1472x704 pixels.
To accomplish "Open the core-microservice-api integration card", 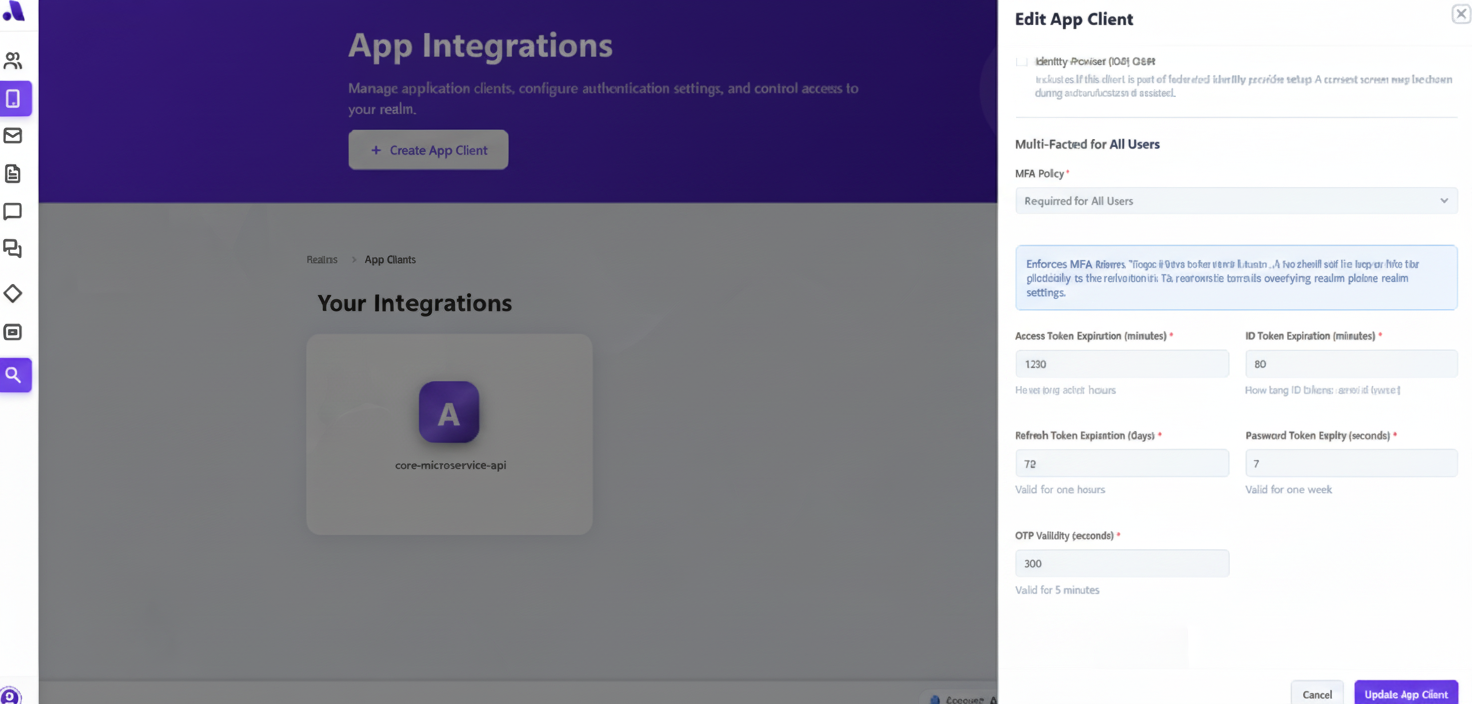I will (448, 434).
